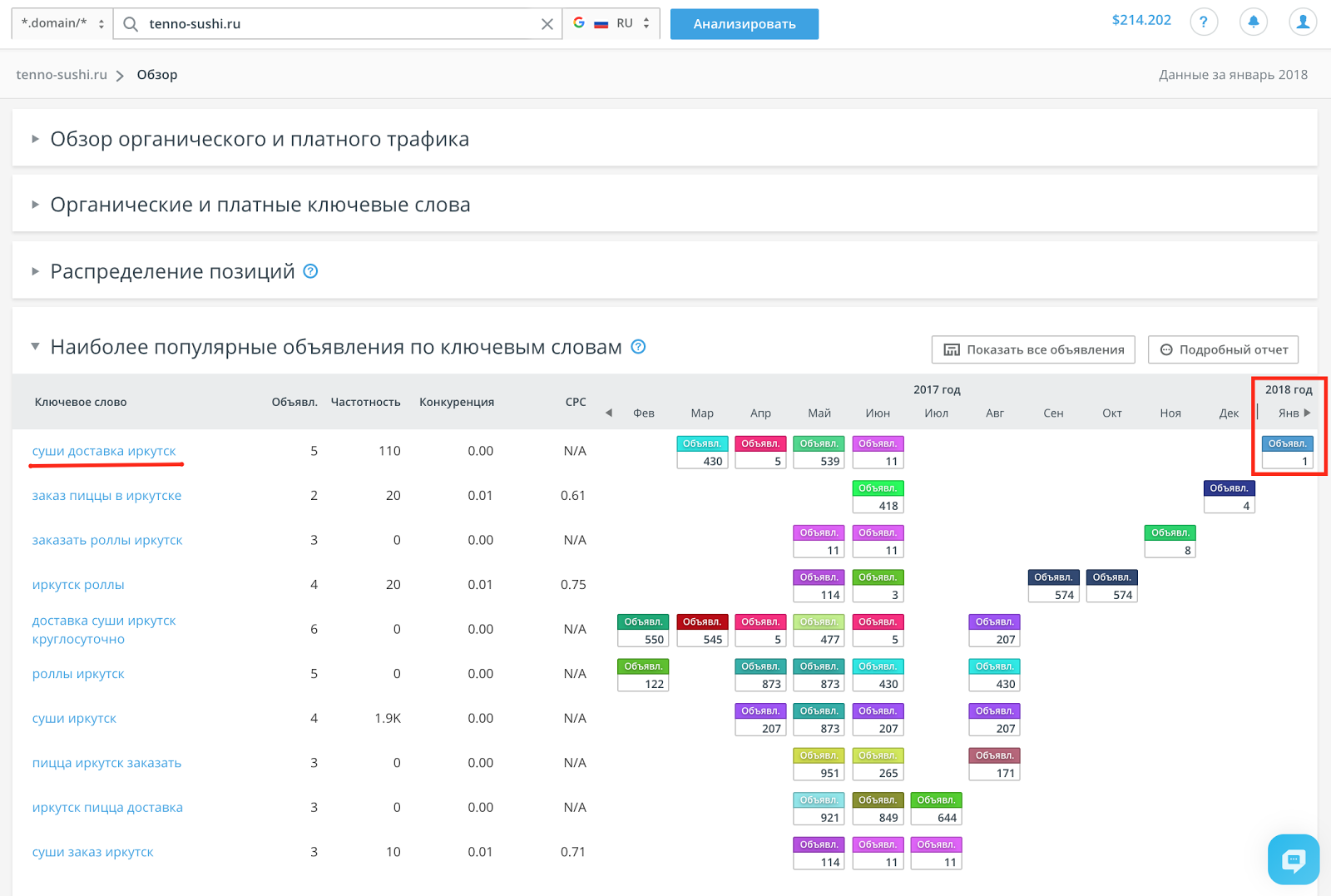Viewport: 1331px width, 896px height.
Task: Open the *.domain/* search type dropdown
Action: (x=62, y=23)
